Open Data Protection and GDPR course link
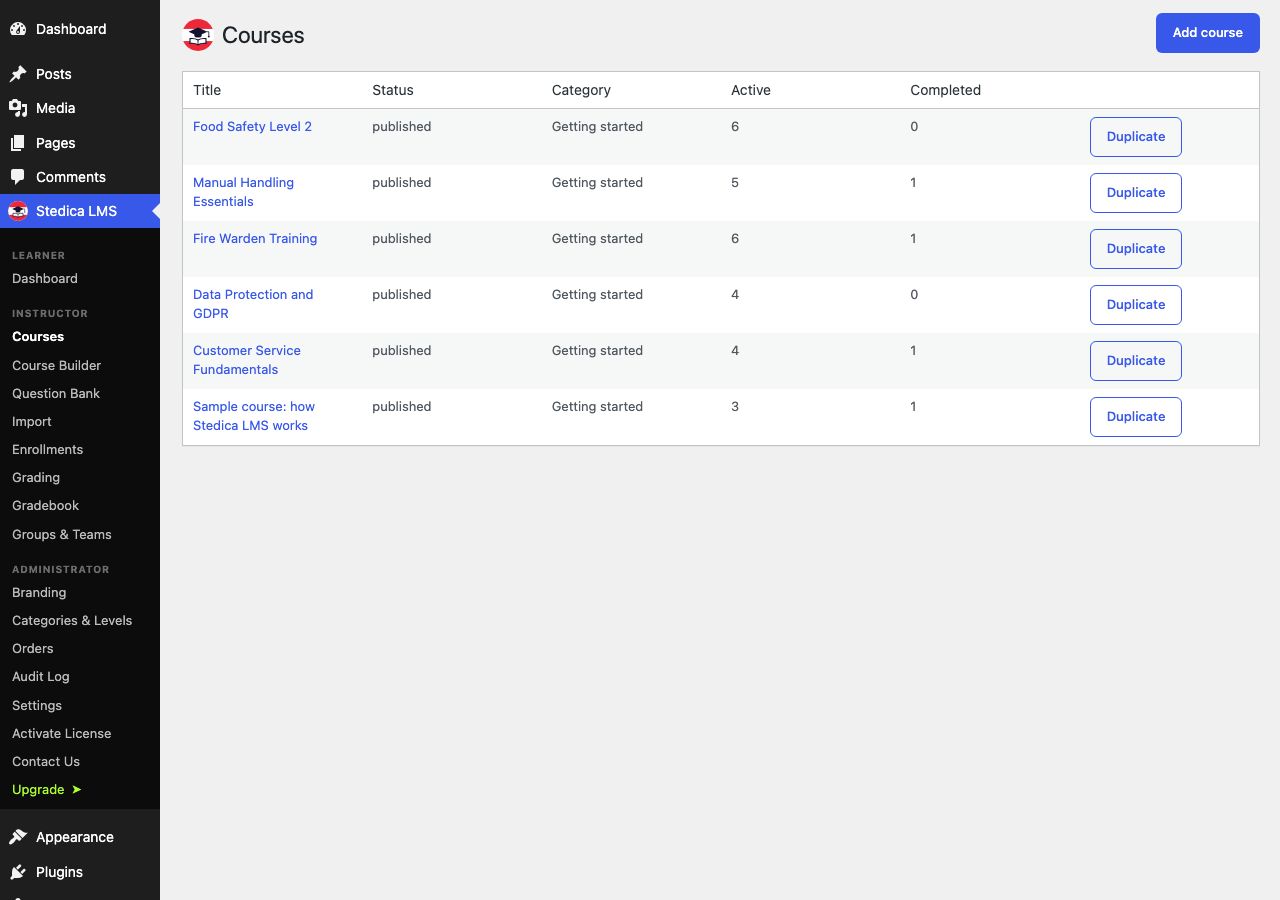 253,304
